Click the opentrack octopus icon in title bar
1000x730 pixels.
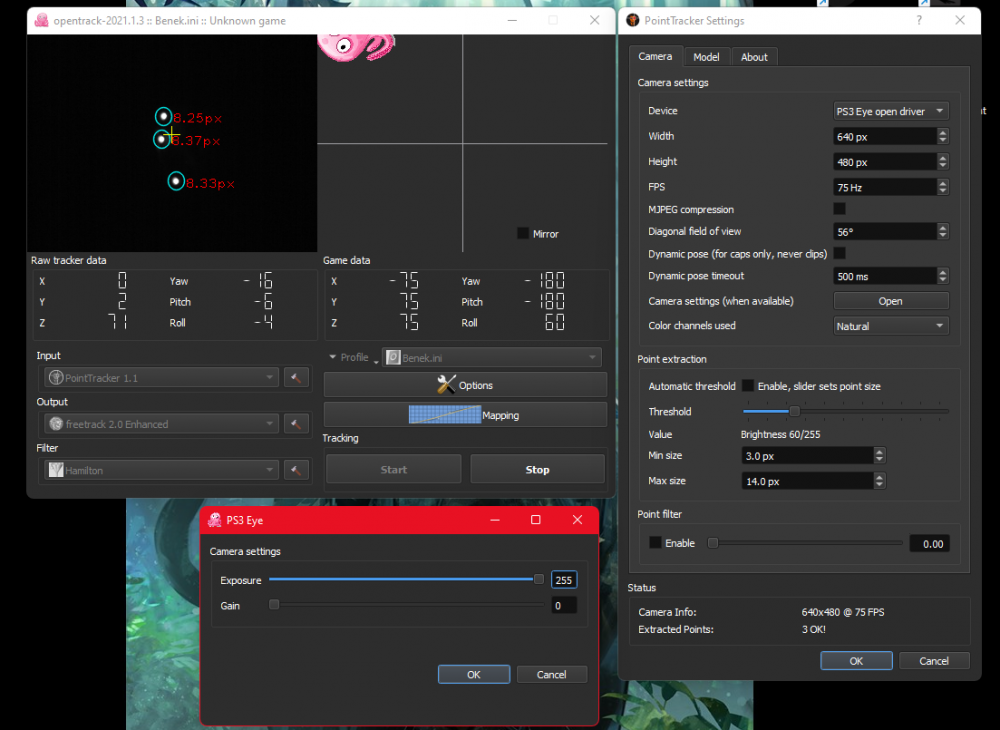tap(40, 20)
